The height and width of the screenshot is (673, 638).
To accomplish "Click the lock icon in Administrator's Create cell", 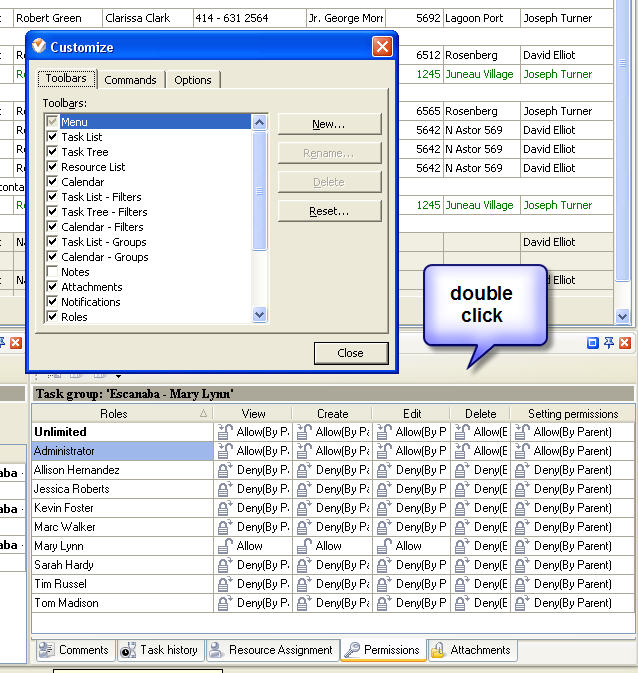I will [x=303, y=451].
